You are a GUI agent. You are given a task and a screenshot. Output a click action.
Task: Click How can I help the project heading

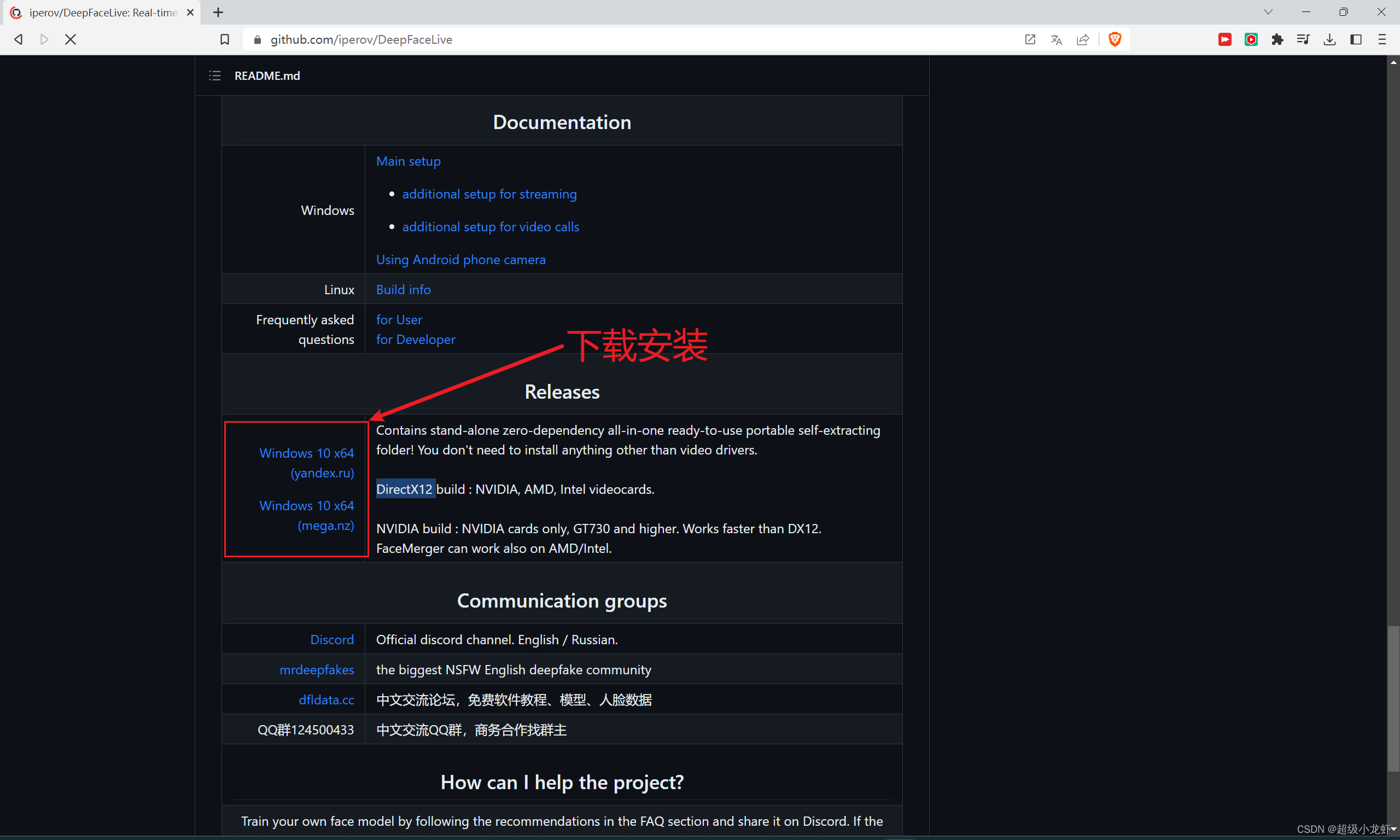[x=562, y=782]
